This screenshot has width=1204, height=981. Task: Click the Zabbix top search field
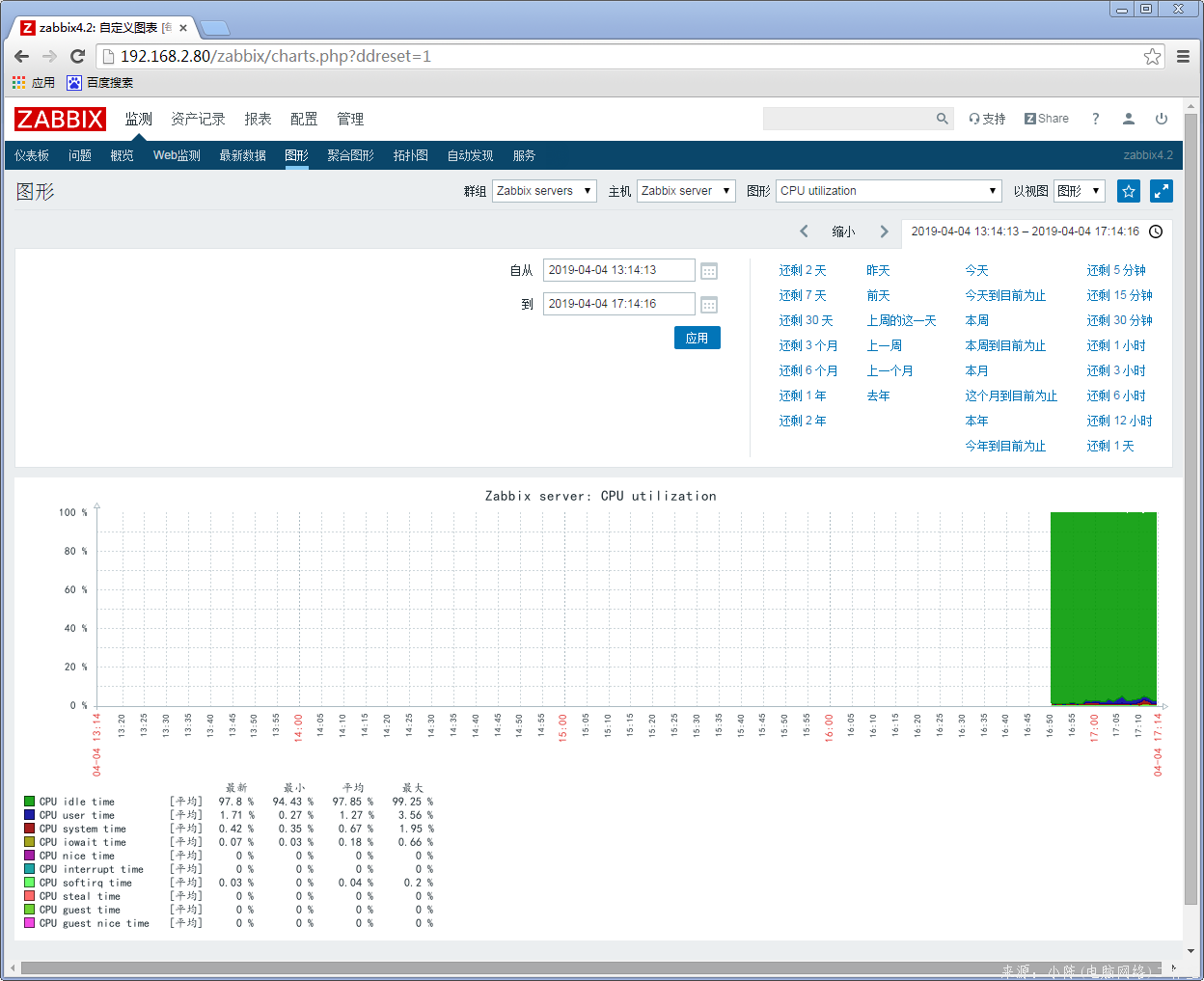[848, 119]
